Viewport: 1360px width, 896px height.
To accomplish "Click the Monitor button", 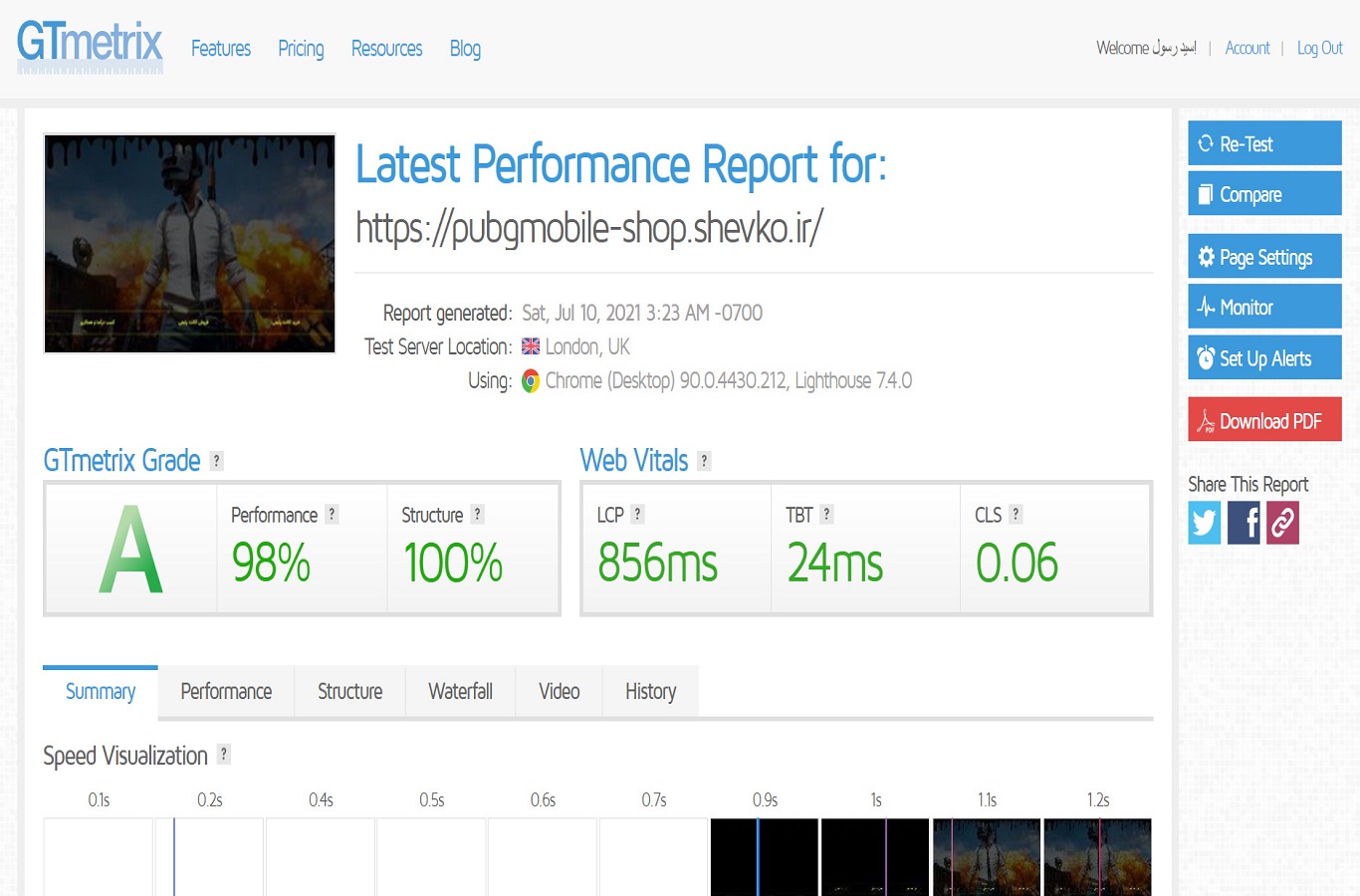I will (1264, 307).
